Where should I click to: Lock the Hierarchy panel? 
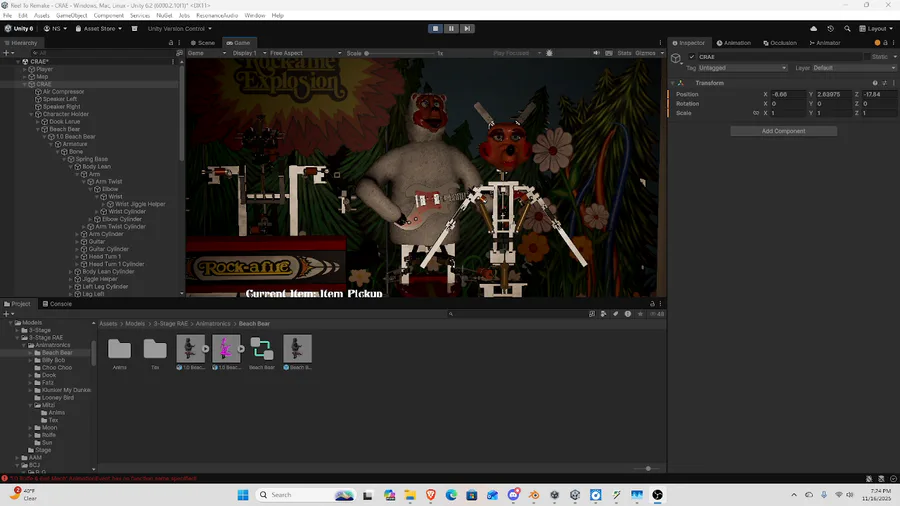(170, 43)
